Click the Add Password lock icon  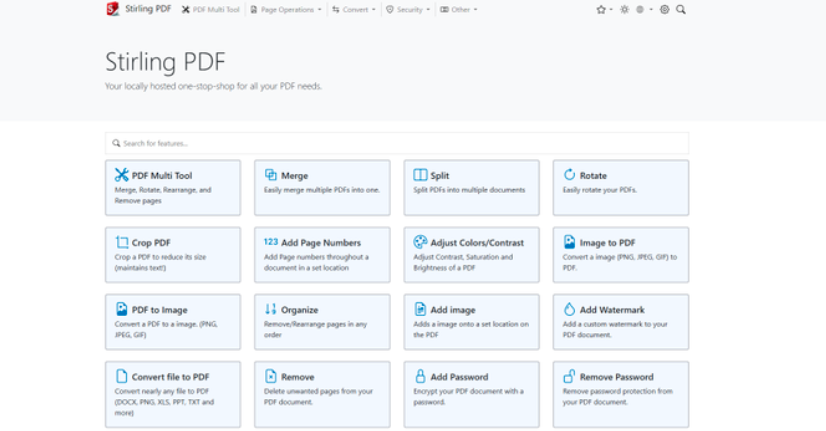(420, 376)
